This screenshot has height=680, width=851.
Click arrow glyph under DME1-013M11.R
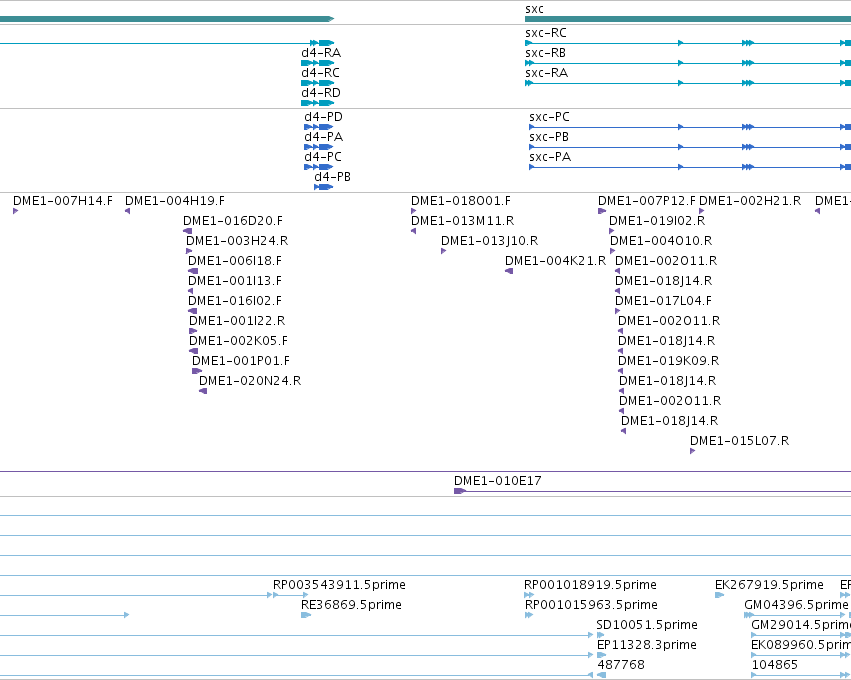pyautogui.click(x=414, y=231)
